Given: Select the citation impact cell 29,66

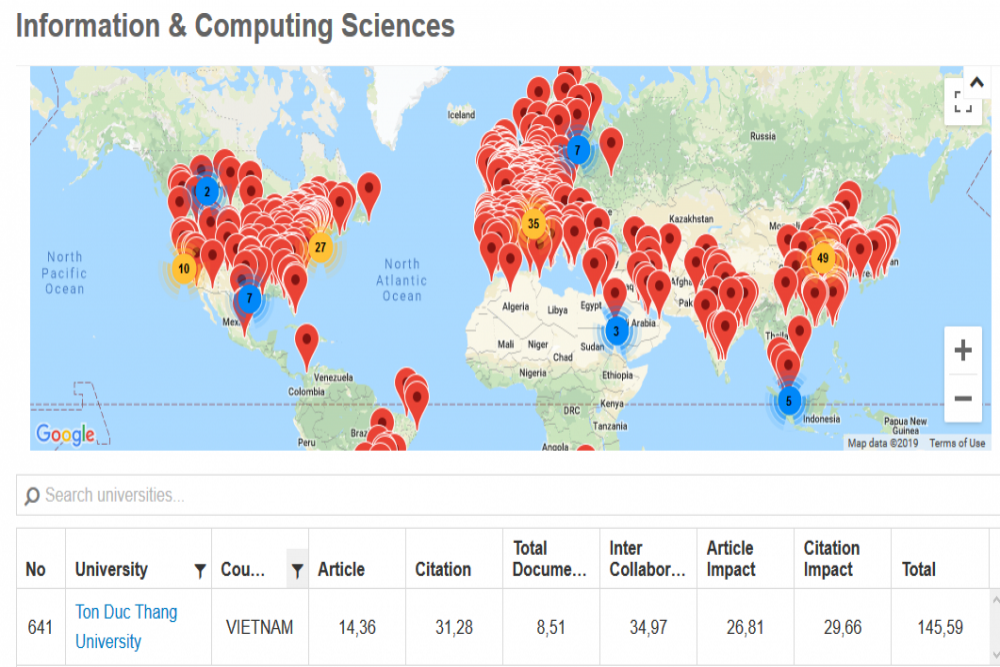Looking at the screenshot, I should [842, 627].
